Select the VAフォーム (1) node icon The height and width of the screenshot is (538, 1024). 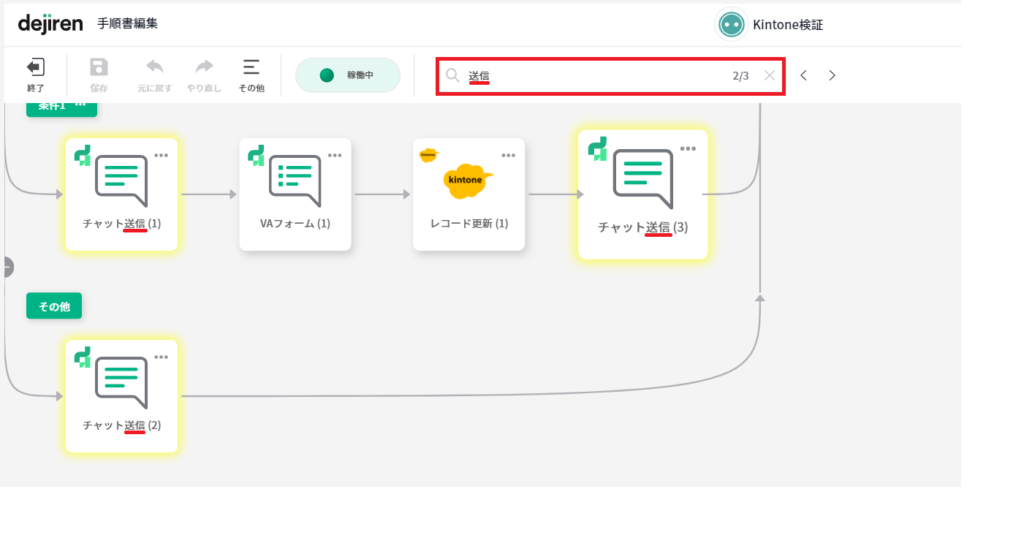[295, 181]
